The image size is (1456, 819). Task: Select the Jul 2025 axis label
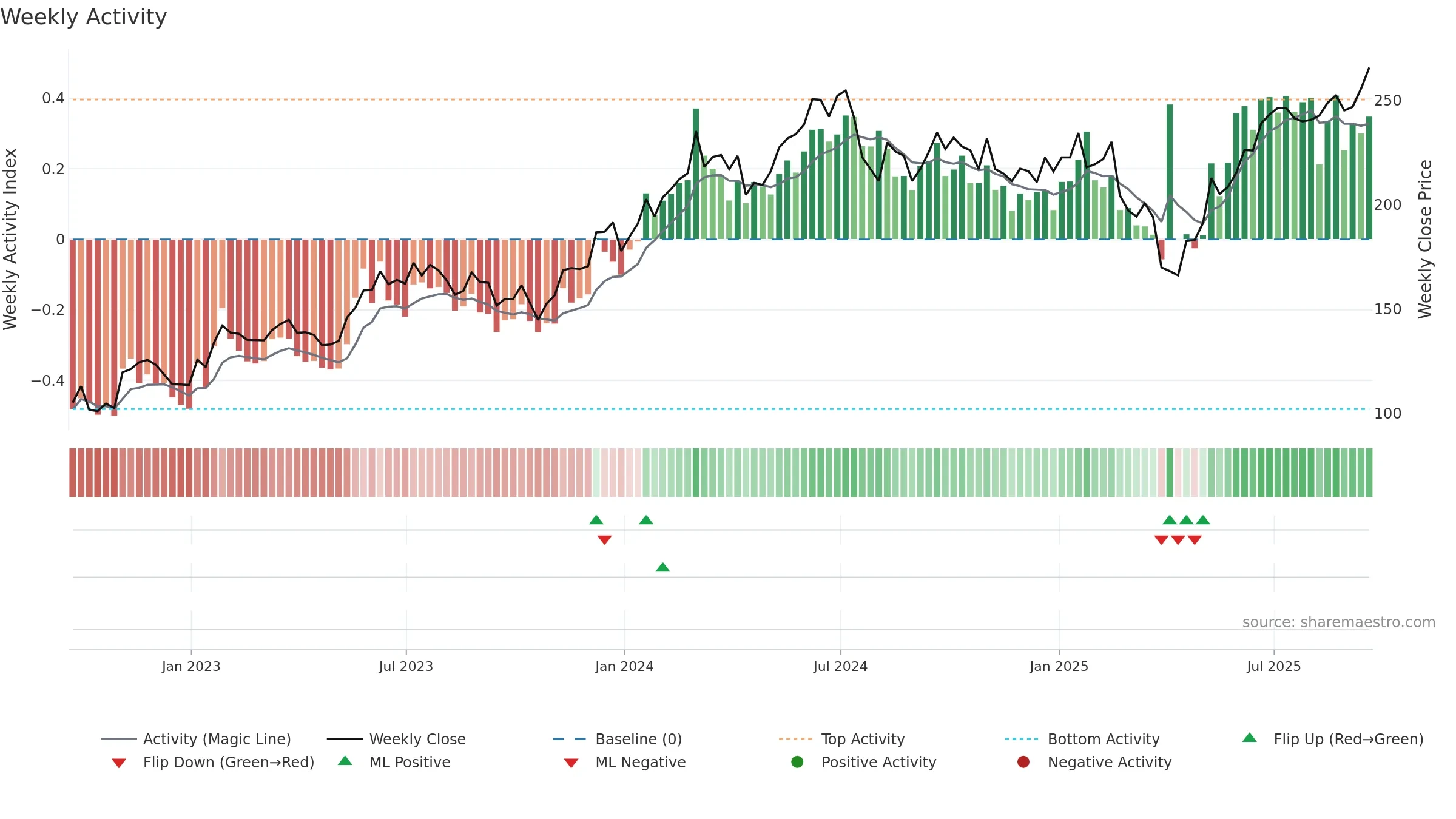point(1274,666)
